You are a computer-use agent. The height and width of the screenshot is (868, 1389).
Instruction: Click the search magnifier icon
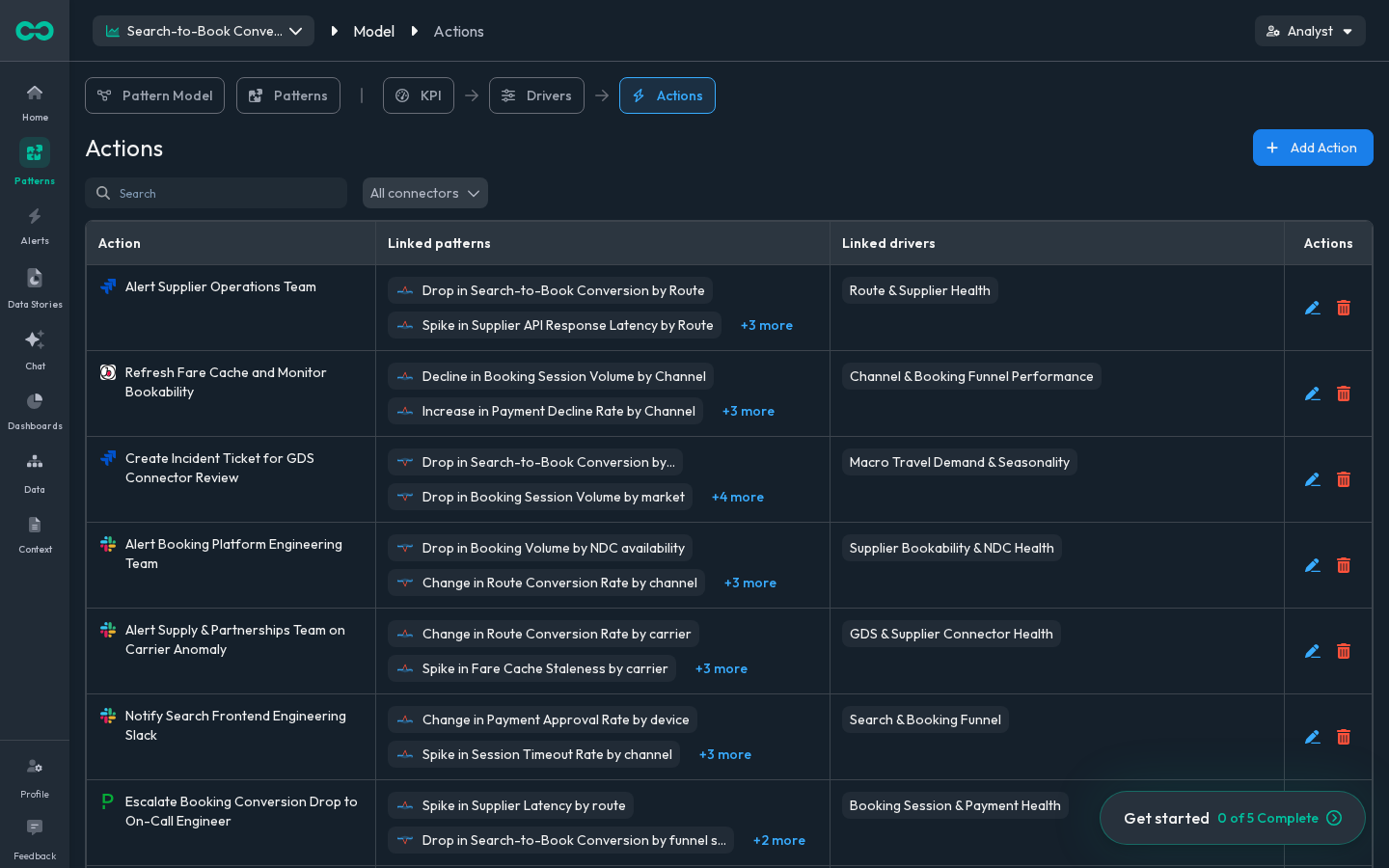pos(103,193)
